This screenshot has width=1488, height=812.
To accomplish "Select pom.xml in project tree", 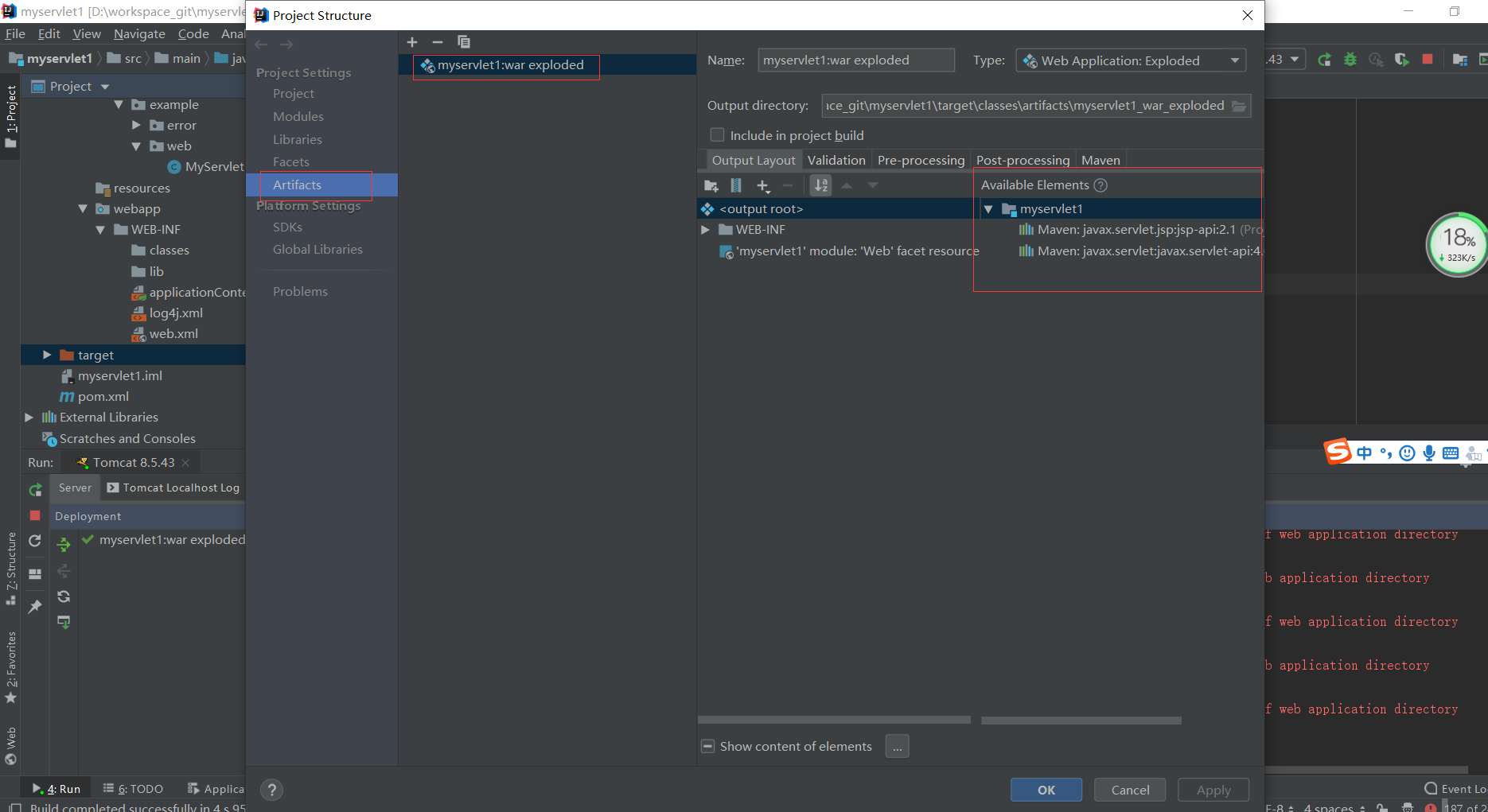I will click(x=103, y=396).
